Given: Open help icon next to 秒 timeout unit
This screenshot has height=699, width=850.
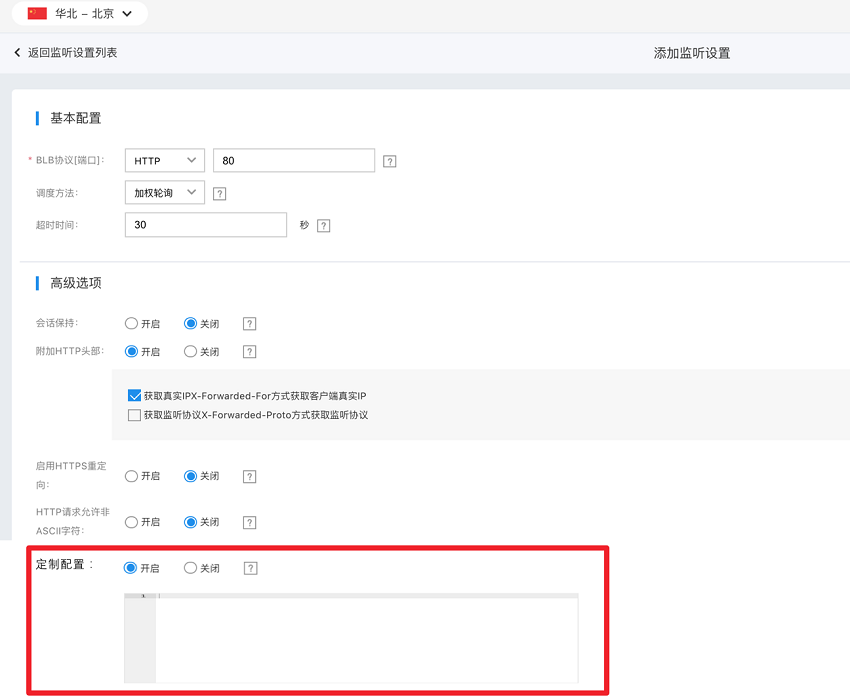Looking at the screenshot, I should (x=324, y=226).
